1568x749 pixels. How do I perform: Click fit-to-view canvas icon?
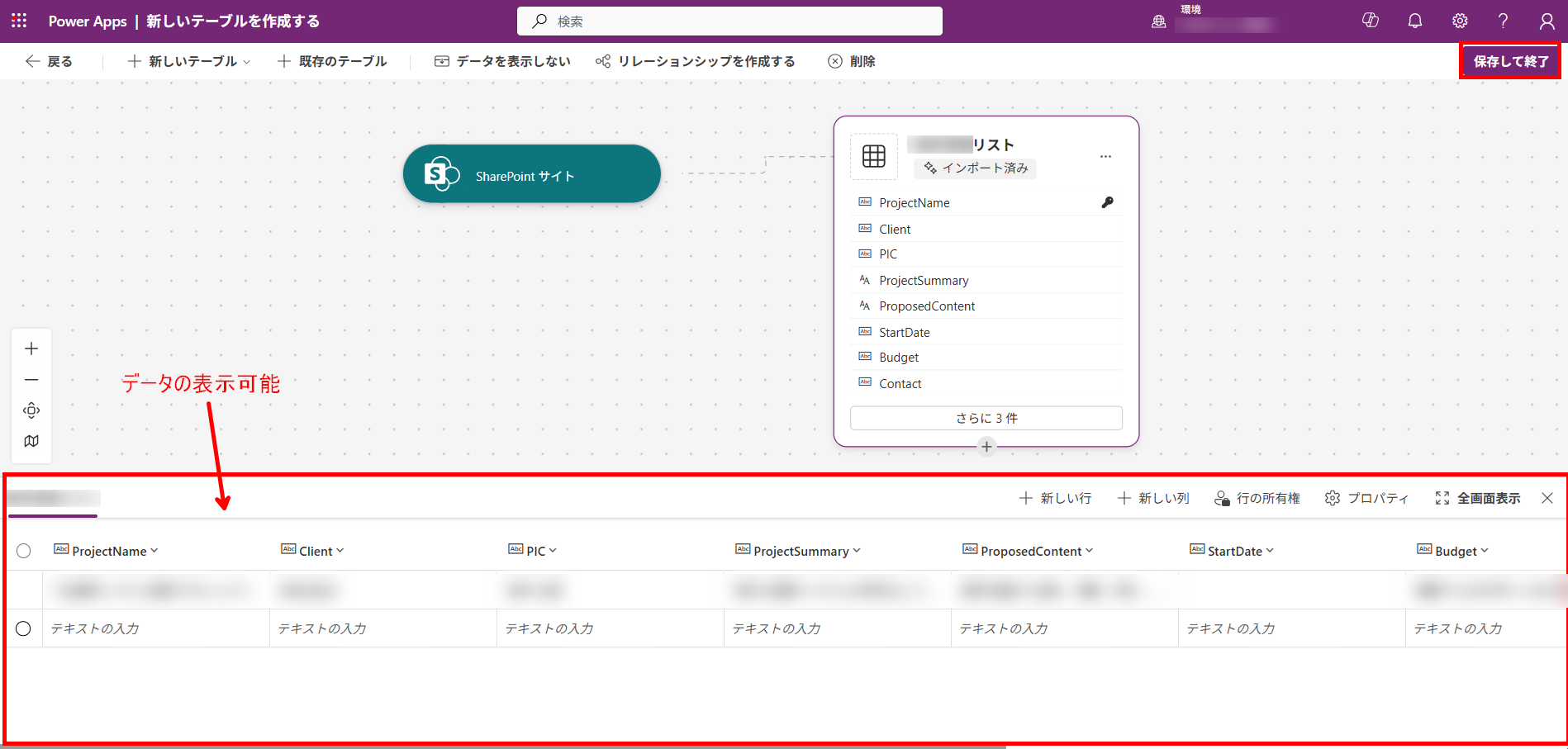pyautogui.click(x=31, y=410)
